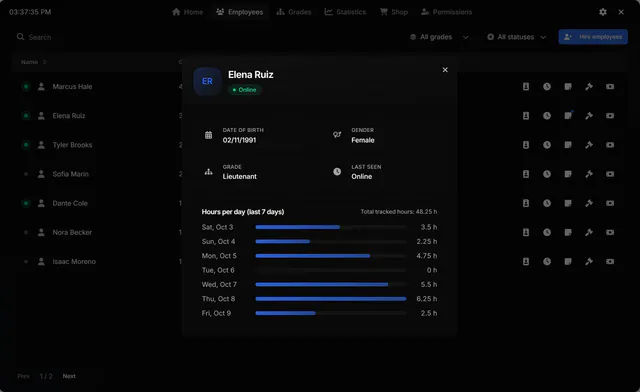Viewport: 640px width, 392px height.
Task: Click money icon for Marcus Hale
Action: [610, 87]
